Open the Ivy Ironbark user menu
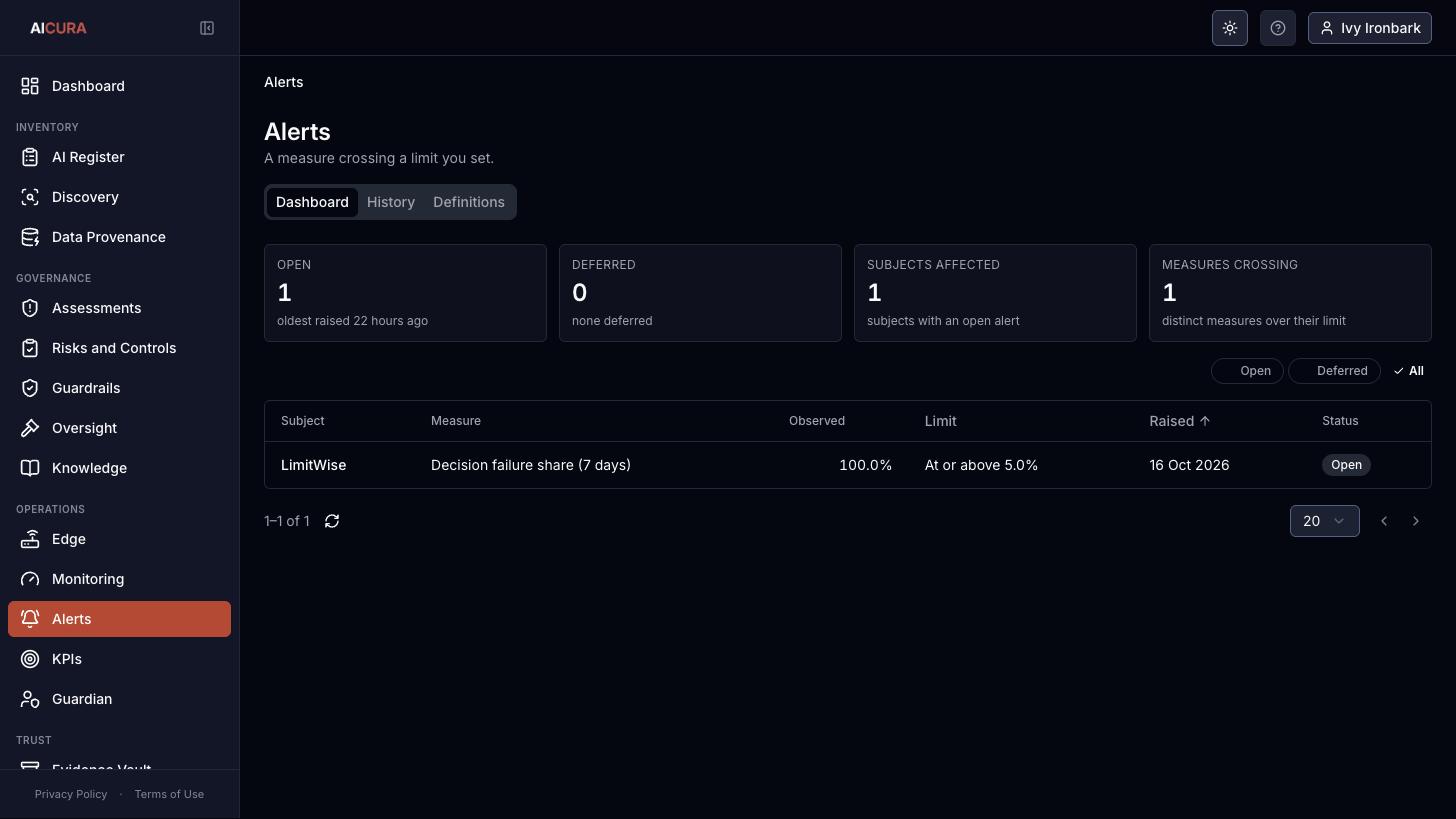1456x819 pixels. (x=1370, y=28)
